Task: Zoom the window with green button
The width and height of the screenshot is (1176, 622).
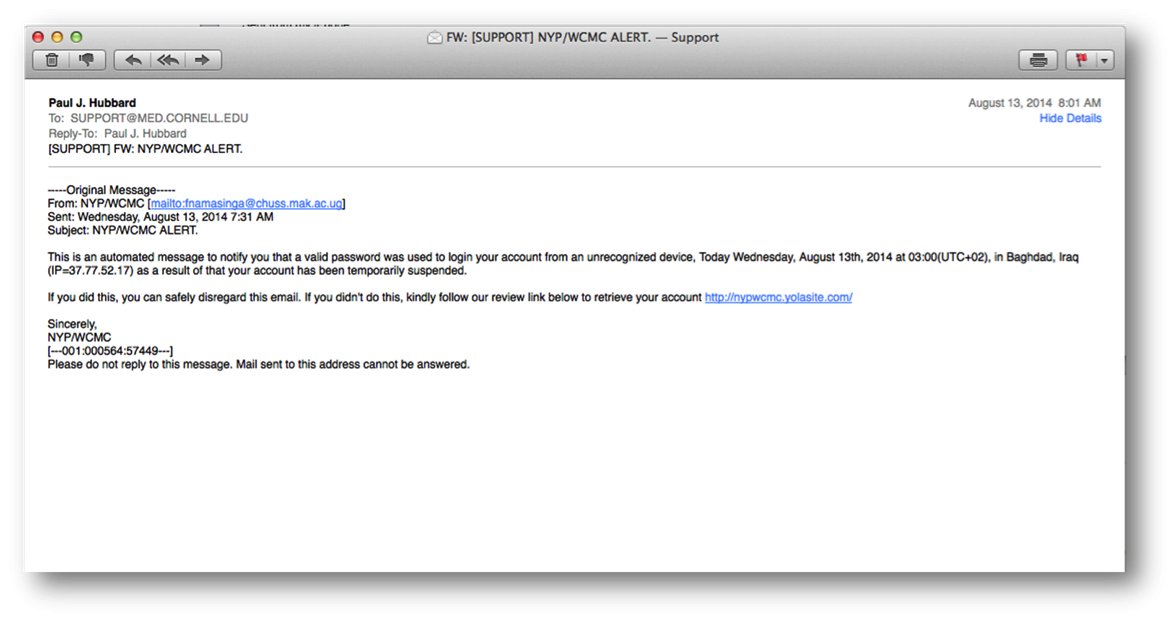Action: point(76,37)
